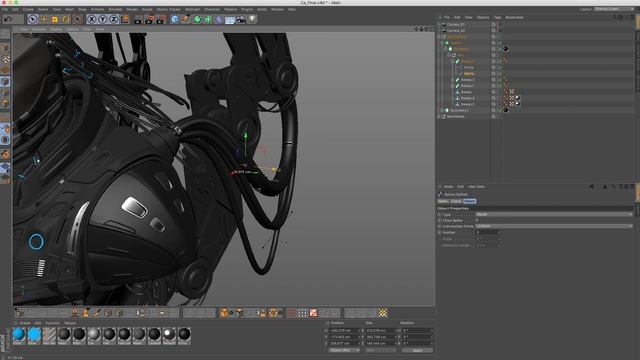
Task: Open the Simulate menu in menu bar
Action: pos(115,9)
